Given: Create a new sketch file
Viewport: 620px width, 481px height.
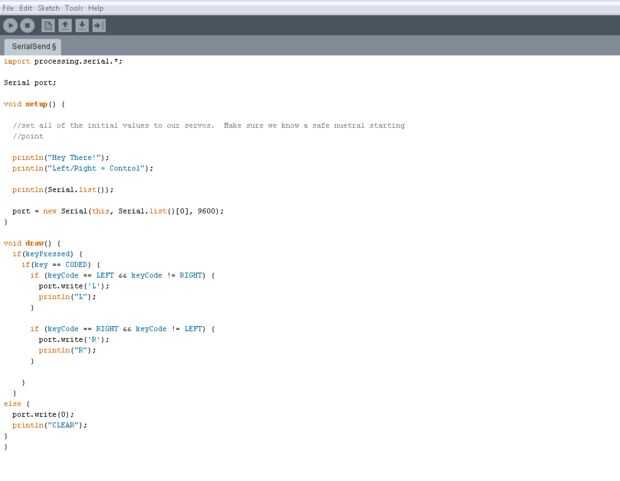Looking at the screenshot, I should [x=48, y=26].
